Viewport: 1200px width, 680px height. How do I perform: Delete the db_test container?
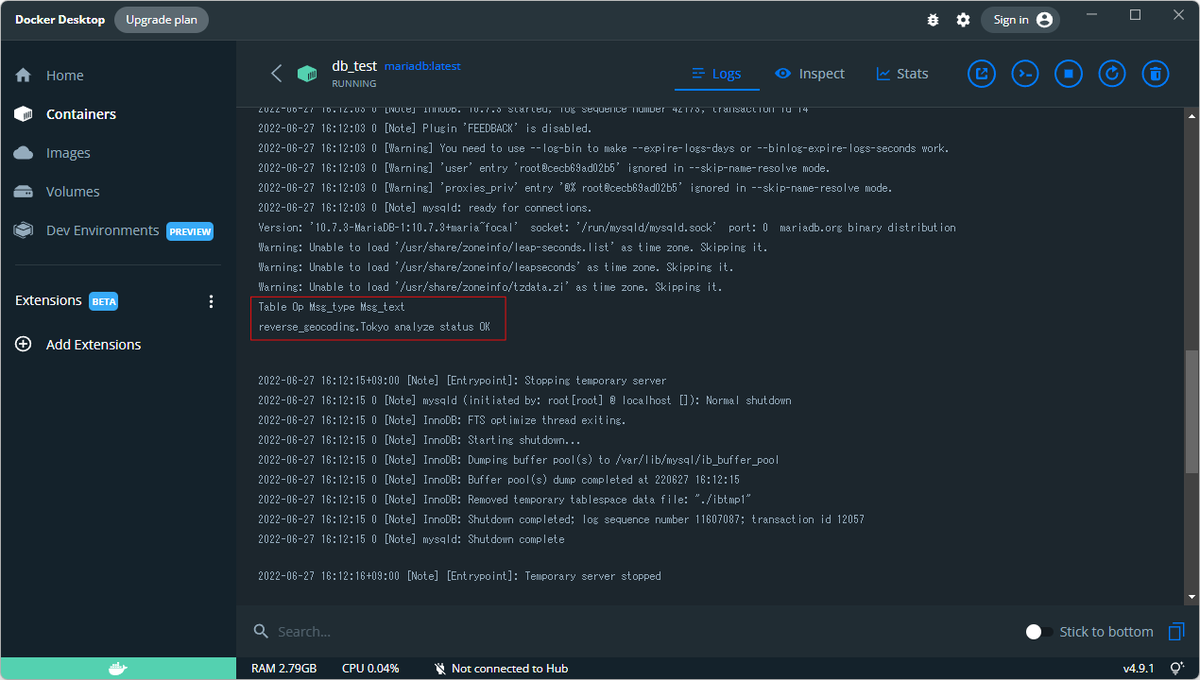[x=1155, y=73]
